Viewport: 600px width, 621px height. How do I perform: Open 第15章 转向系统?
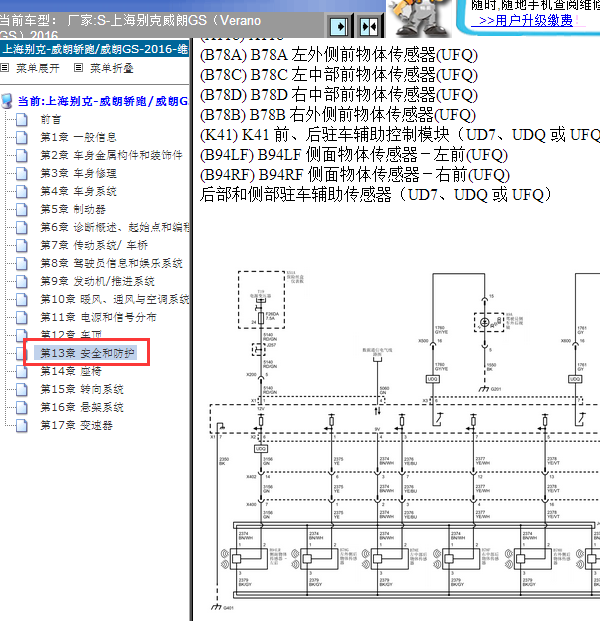coord(82,389)
